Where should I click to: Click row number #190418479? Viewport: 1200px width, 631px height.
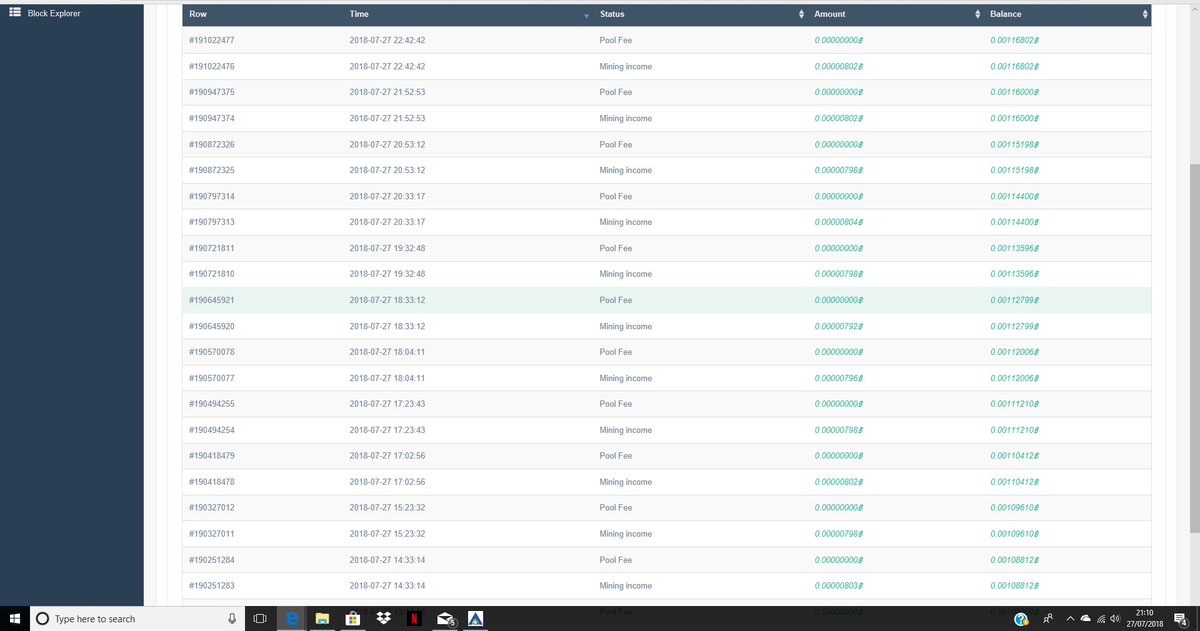[212, 456]
